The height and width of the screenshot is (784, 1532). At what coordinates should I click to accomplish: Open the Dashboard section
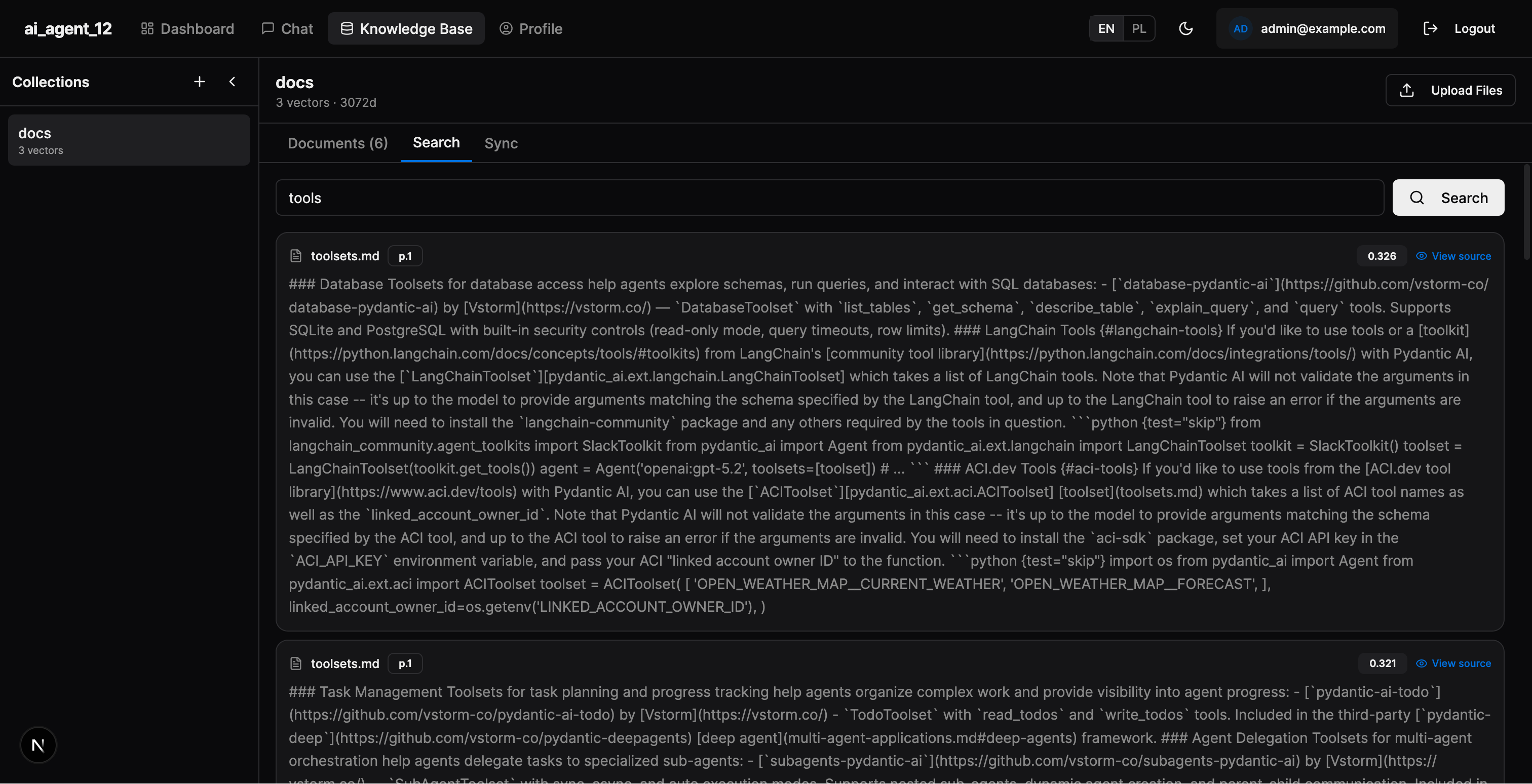pos(186,28)
